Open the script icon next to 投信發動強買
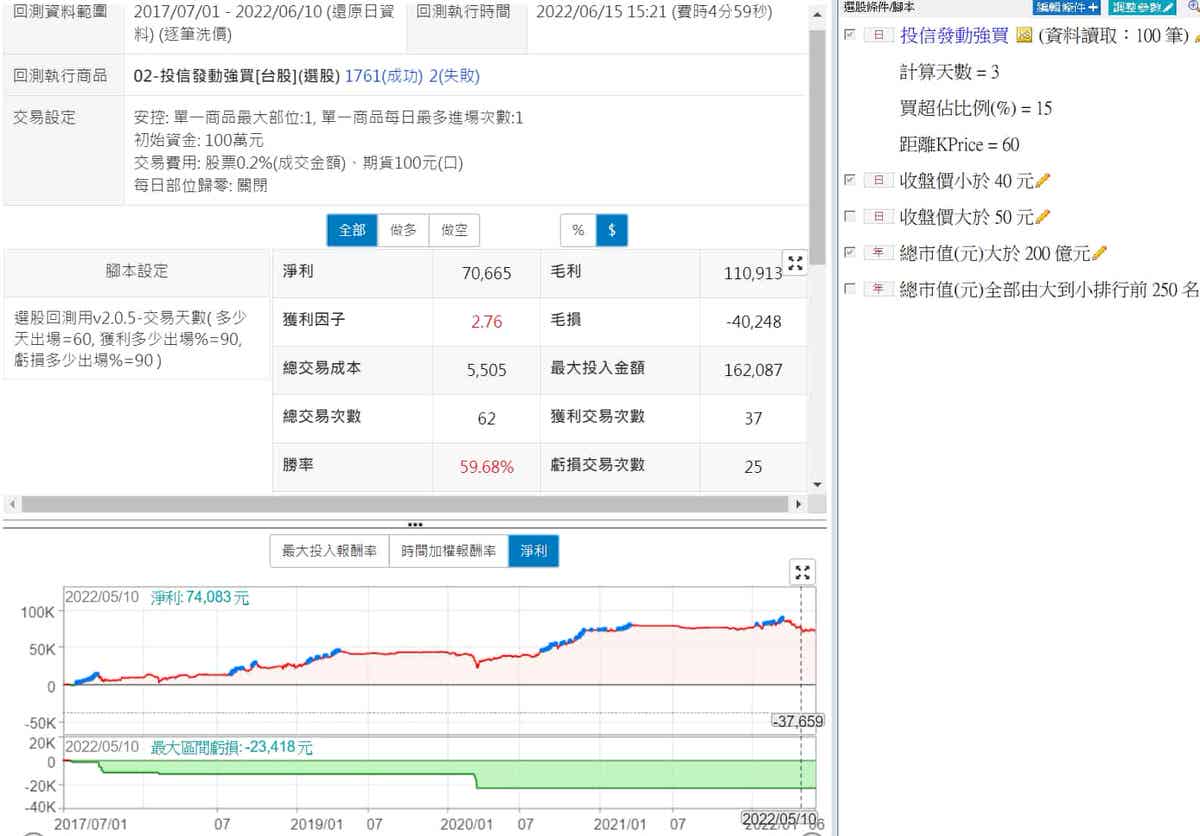Viewport: 1200px width, 836px height. pyautogui.click(x=1023, y=36)
